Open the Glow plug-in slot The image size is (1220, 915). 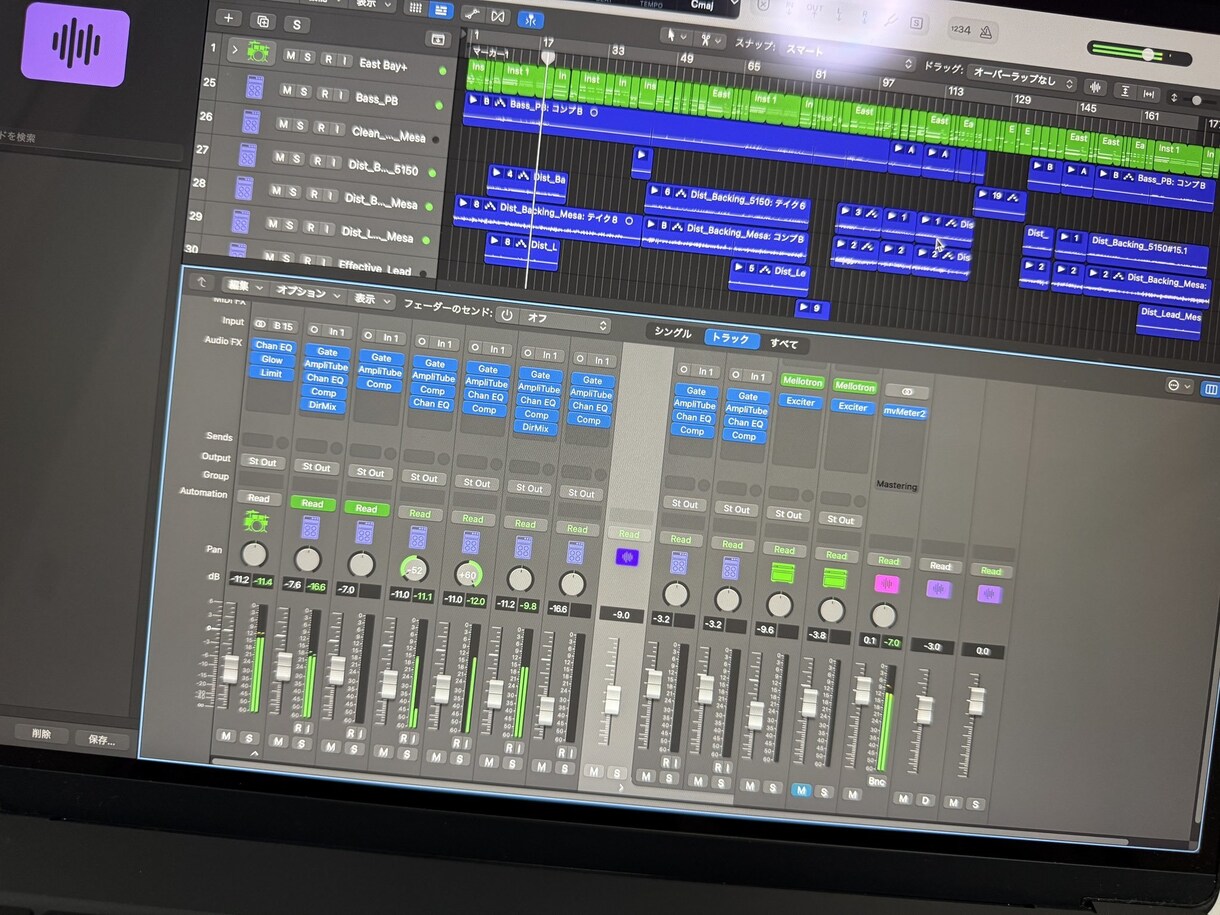[272, 360]
